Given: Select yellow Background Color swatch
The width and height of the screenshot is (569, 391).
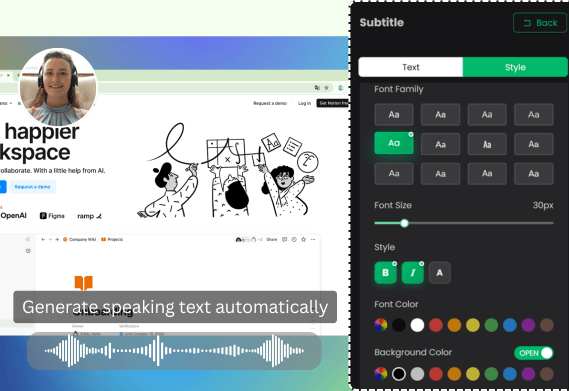Looking at the screenshot, I should [x=473, y=374].
